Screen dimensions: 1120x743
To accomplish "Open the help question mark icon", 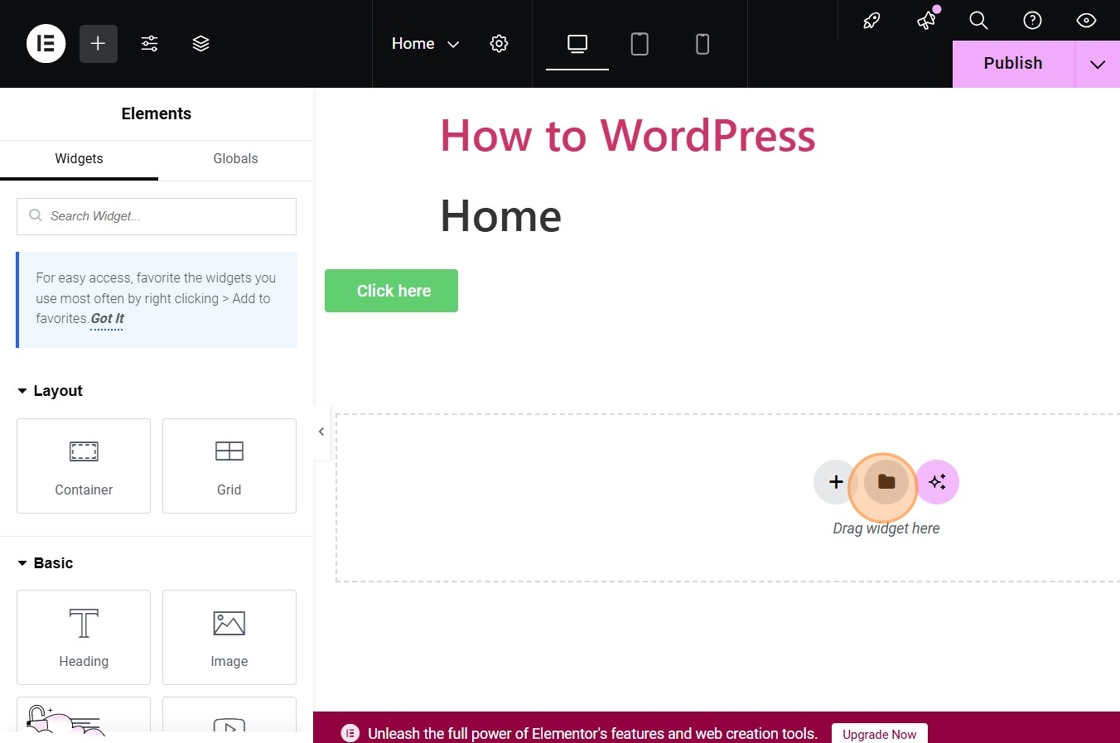I will coord(1032,20).
